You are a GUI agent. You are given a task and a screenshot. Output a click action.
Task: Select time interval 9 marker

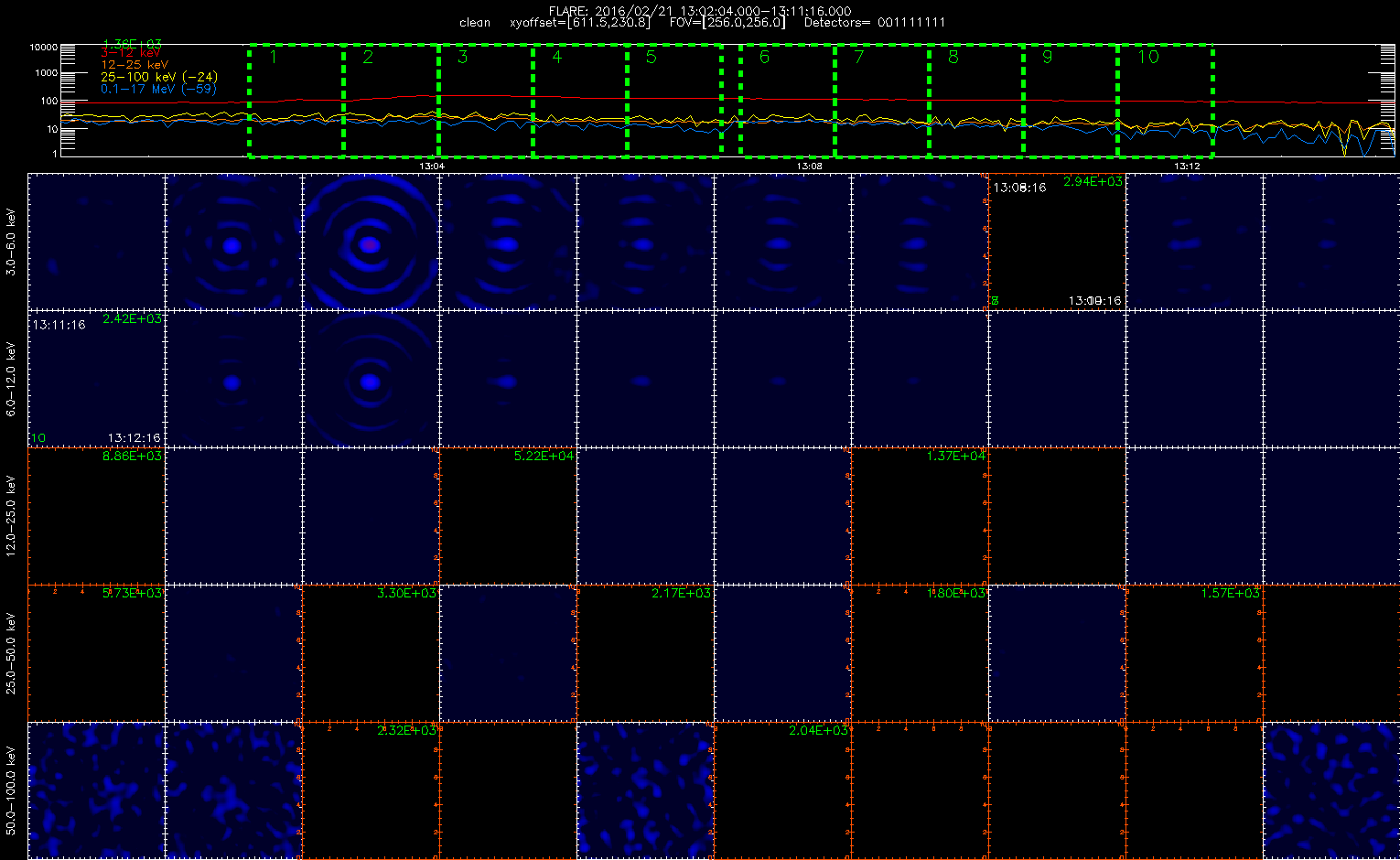click(x=1048, y=58)
